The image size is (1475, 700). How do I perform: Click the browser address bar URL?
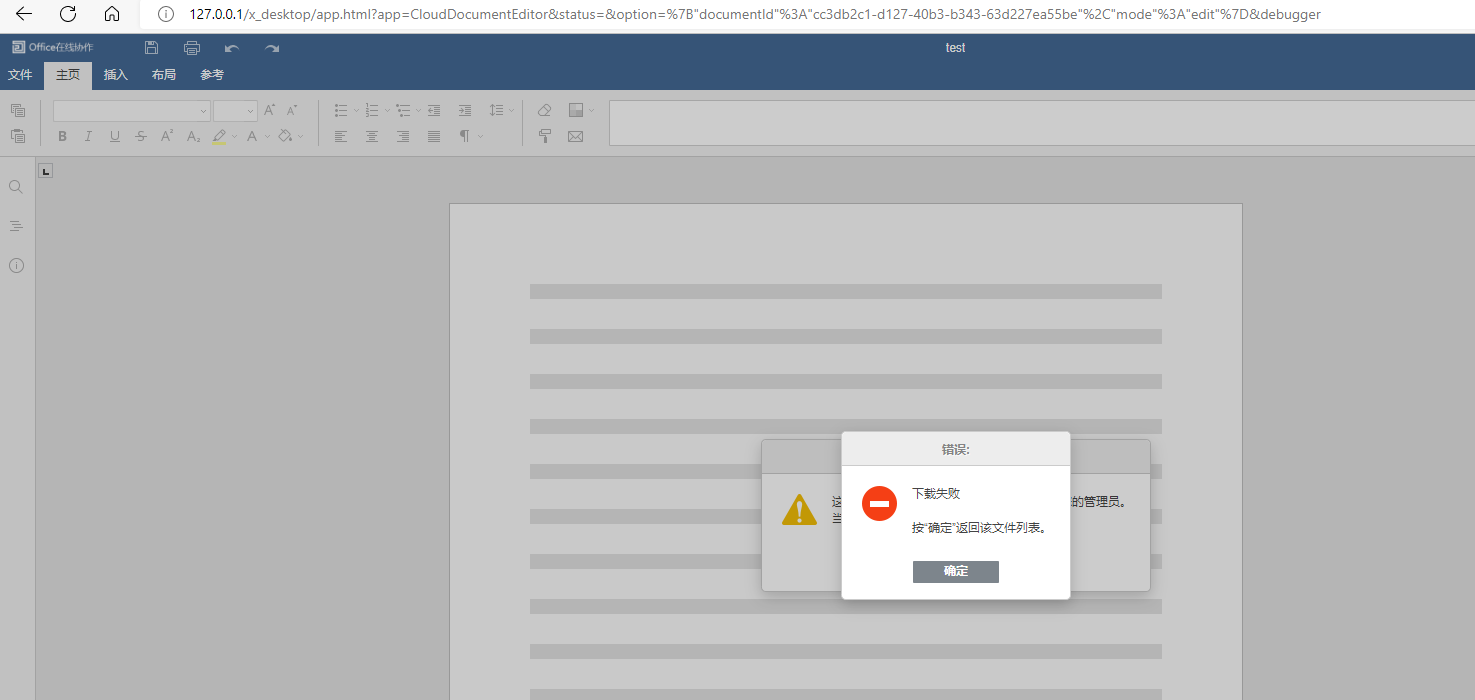[755, 14]
